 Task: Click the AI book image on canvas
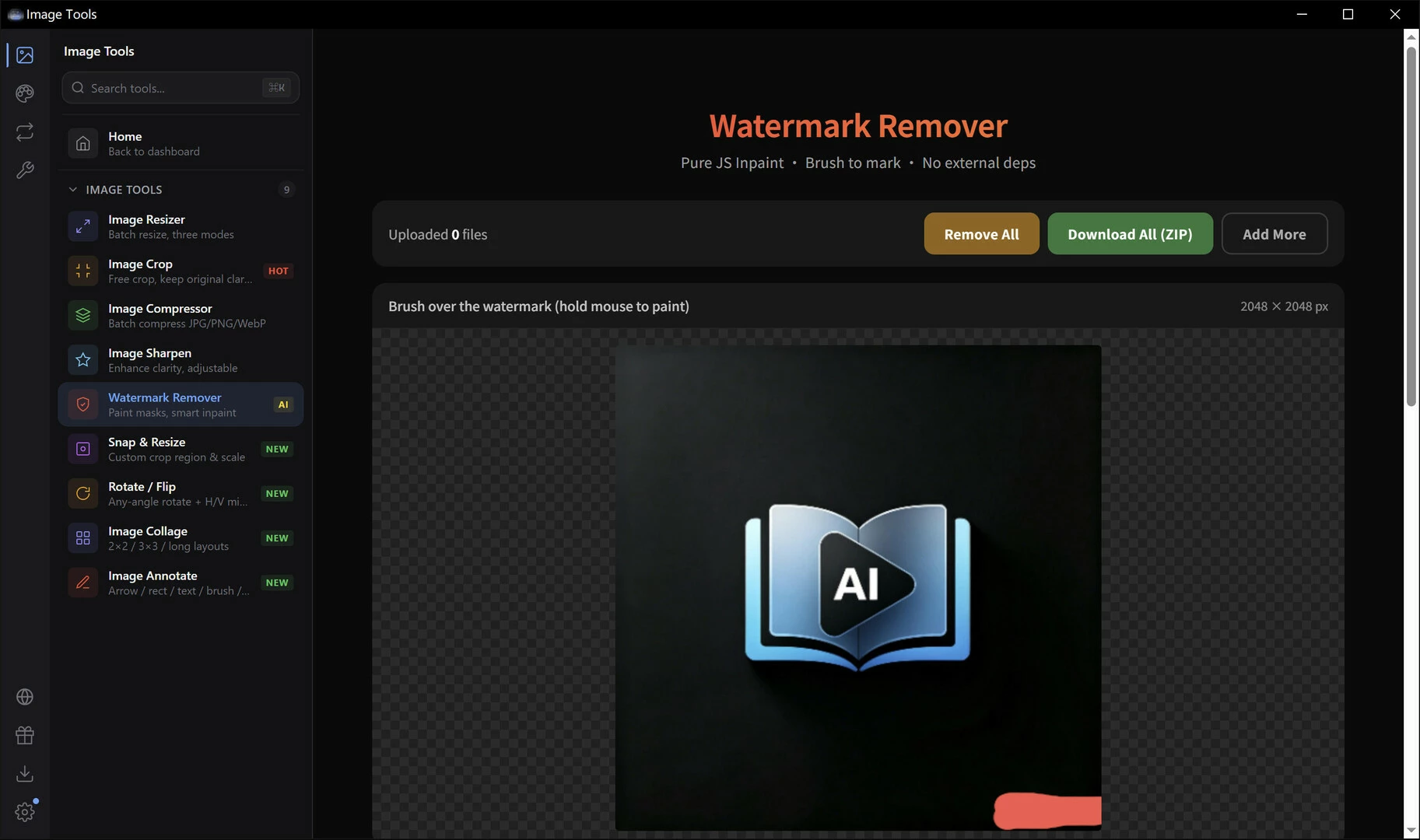tap(857, 587)
